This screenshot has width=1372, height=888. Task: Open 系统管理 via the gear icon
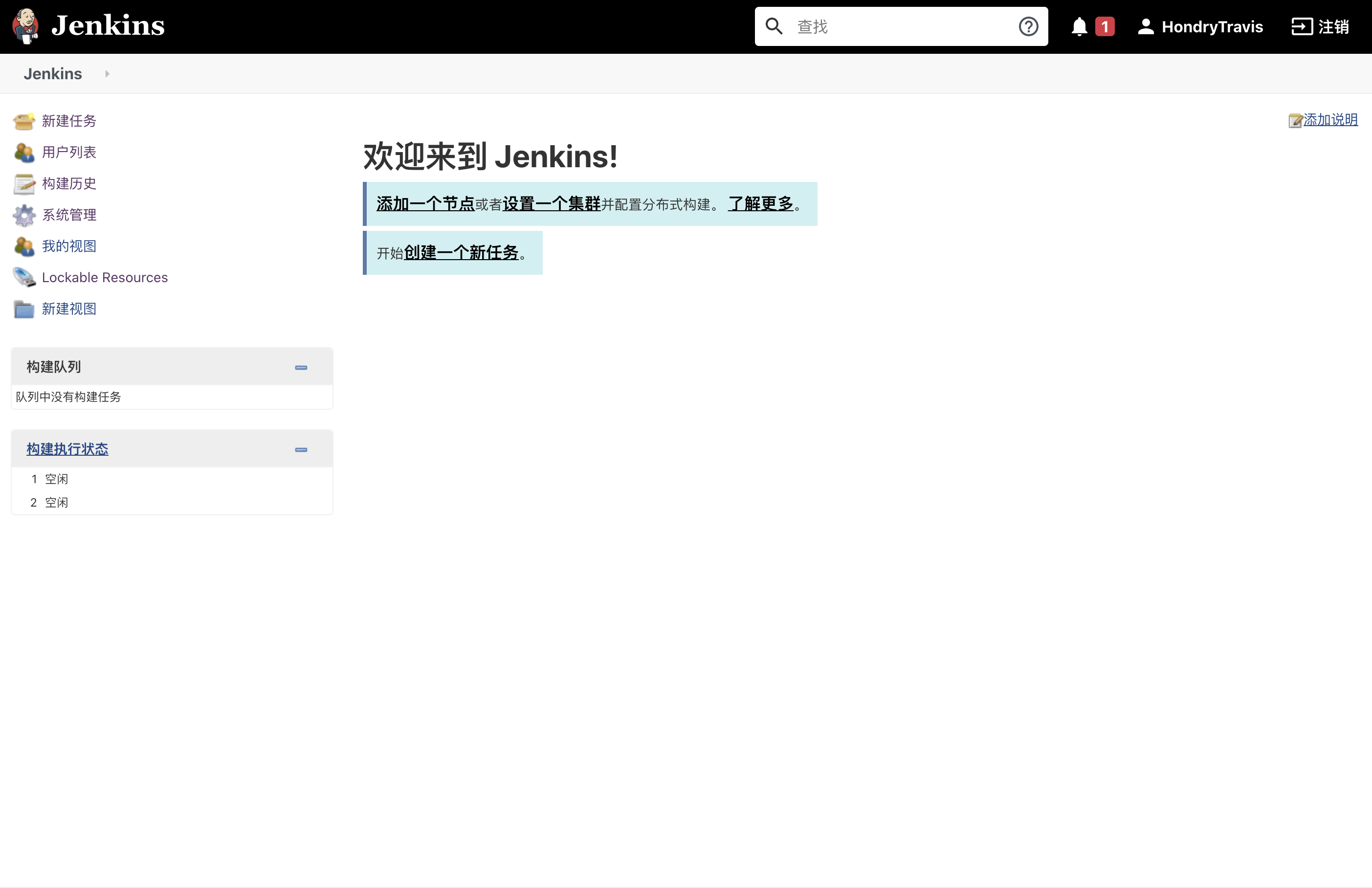[x=23, y=215]
